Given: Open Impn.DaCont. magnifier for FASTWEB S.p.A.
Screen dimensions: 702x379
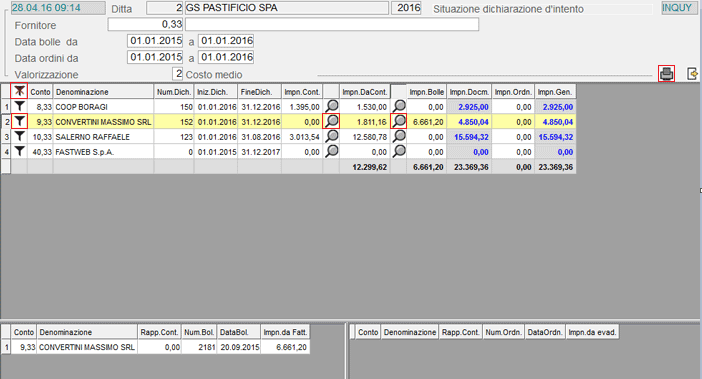Looking at the screenshot, I should pos(398,152).
